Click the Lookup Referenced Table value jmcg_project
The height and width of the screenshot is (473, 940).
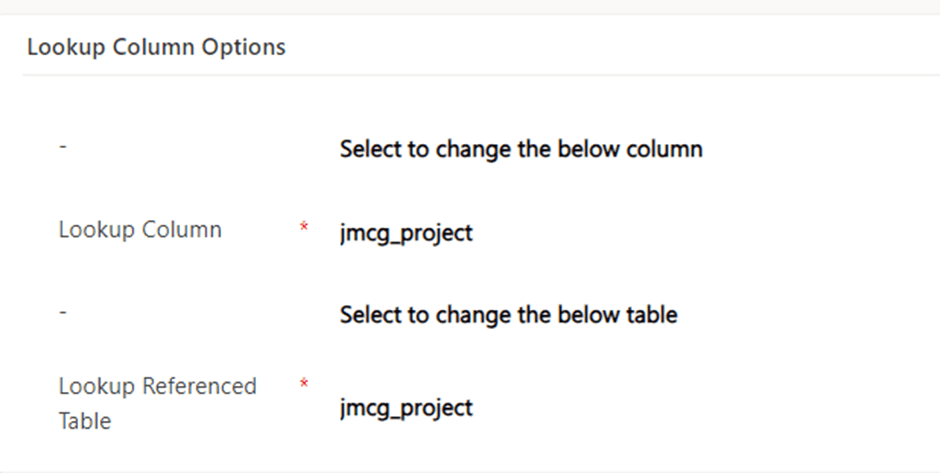click(406, 408)
